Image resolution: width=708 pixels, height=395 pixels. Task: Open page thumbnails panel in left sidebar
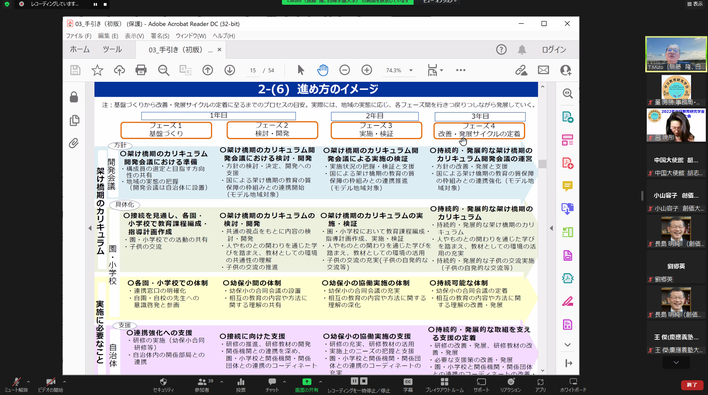(74, 121)
